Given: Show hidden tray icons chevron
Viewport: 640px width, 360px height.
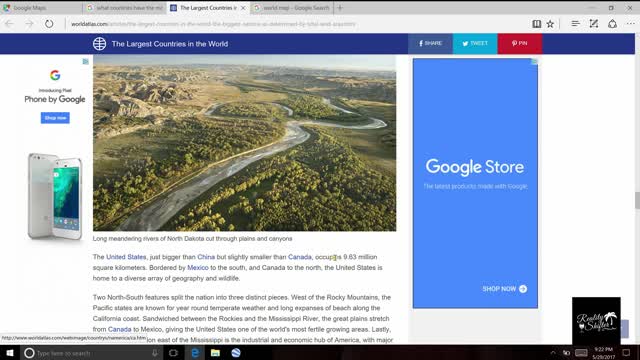Looking at the screenshot, I should [553, 353].
